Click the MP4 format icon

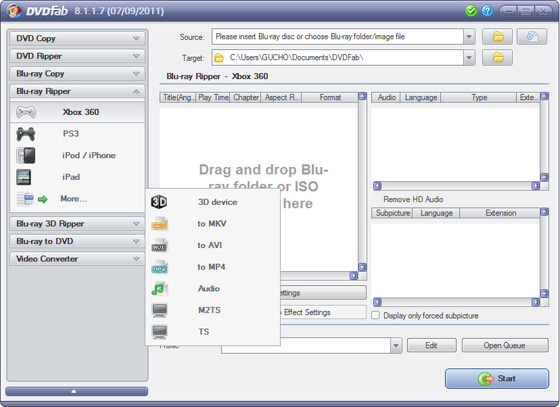point(159,267)
